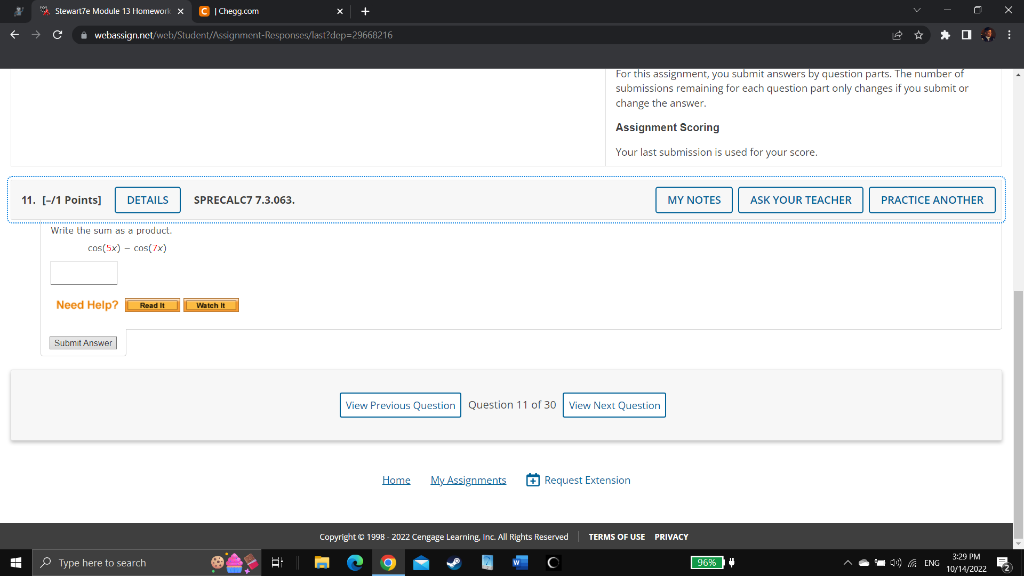Open the Watch It help button
The height and width of the screenshot is (576, 1024).
211,305
